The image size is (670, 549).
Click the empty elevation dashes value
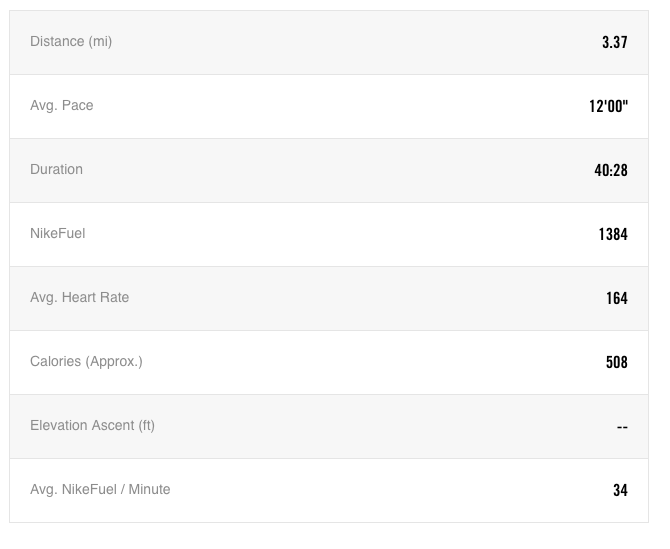621,427
